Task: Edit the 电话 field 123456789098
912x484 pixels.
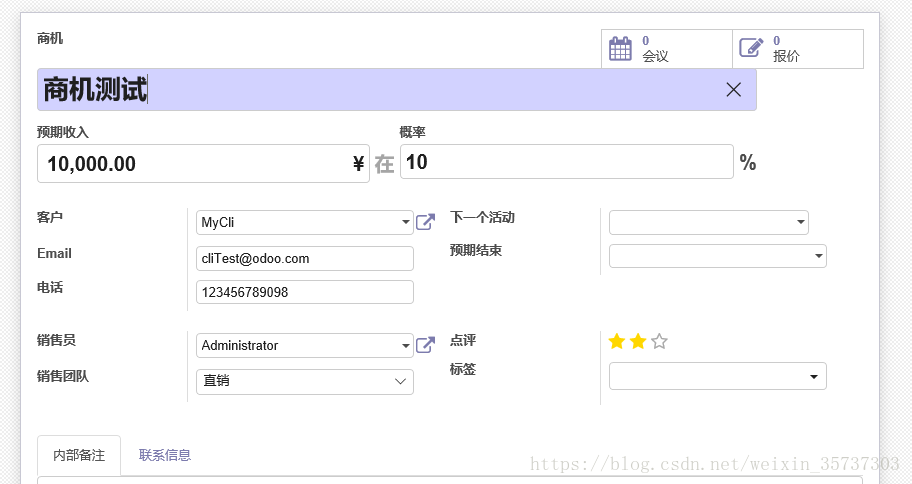Action: [x=305, y=292]
